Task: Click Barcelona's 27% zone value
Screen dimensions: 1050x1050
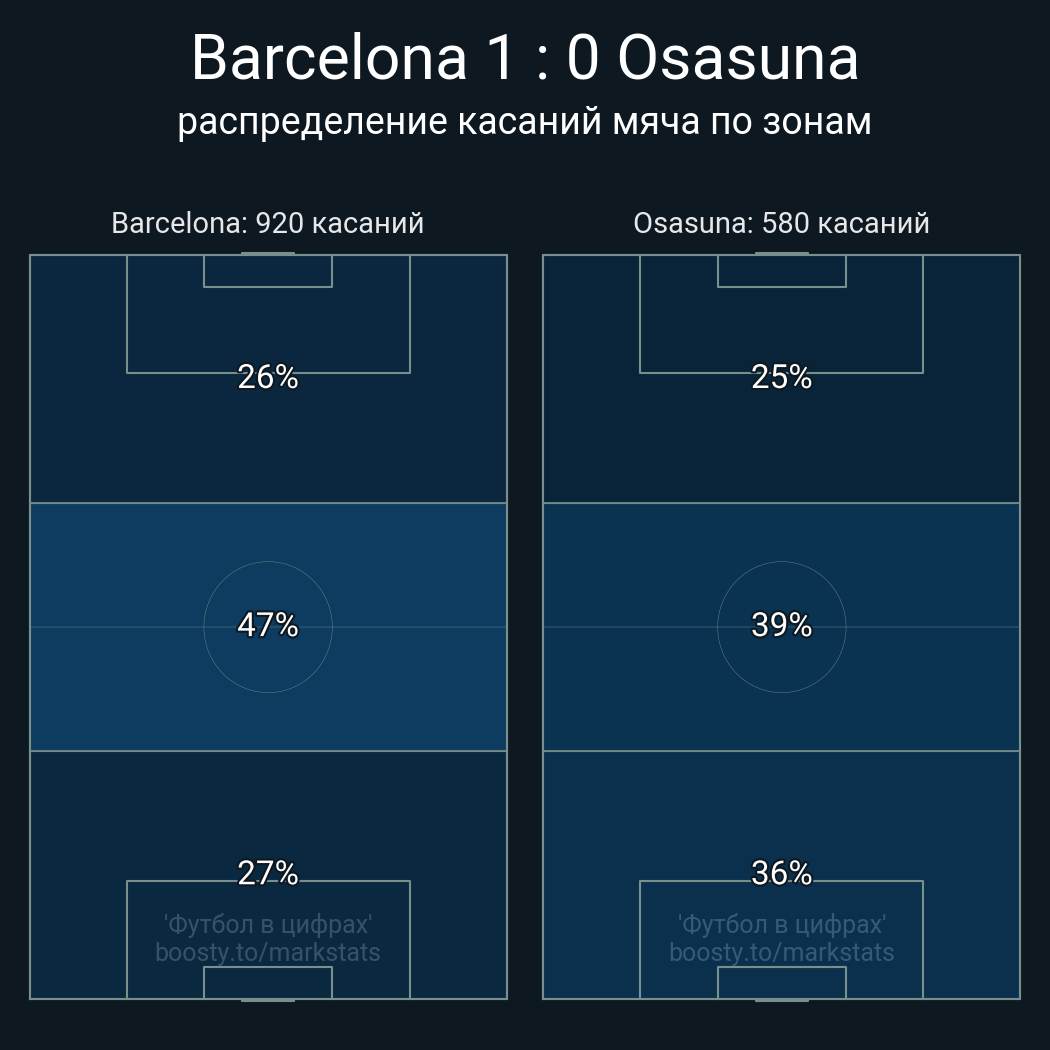Action: click(267, 873)
